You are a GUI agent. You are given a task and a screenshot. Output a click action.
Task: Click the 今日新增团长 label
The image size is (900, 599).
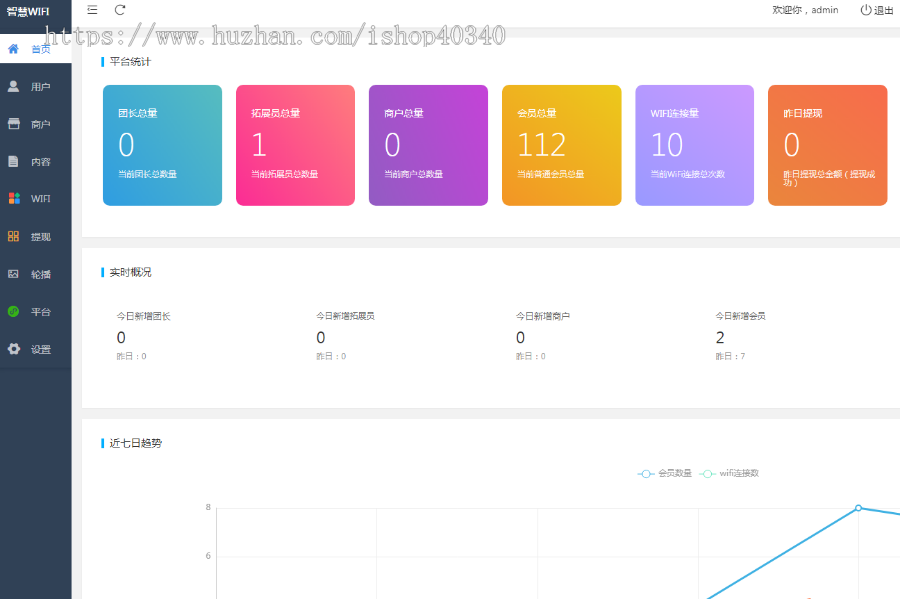click(x=143, y=316)
